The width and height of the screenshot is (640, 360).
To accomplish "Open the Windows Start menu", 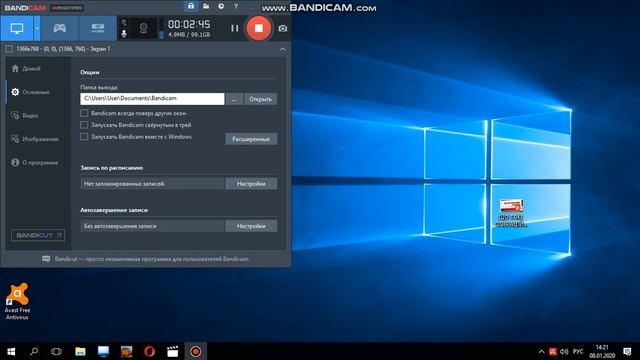I will click(11, 351).
